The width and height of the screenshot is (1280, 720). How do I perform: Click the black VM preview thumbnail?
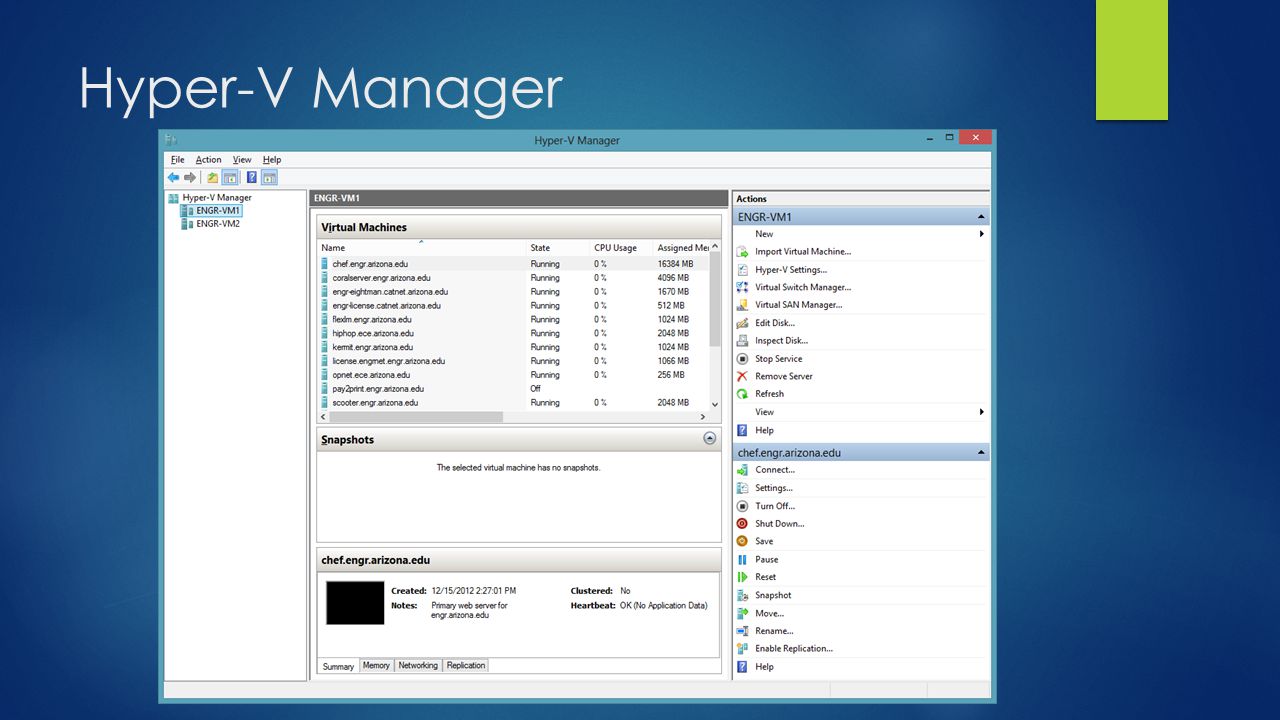[355, 603]
